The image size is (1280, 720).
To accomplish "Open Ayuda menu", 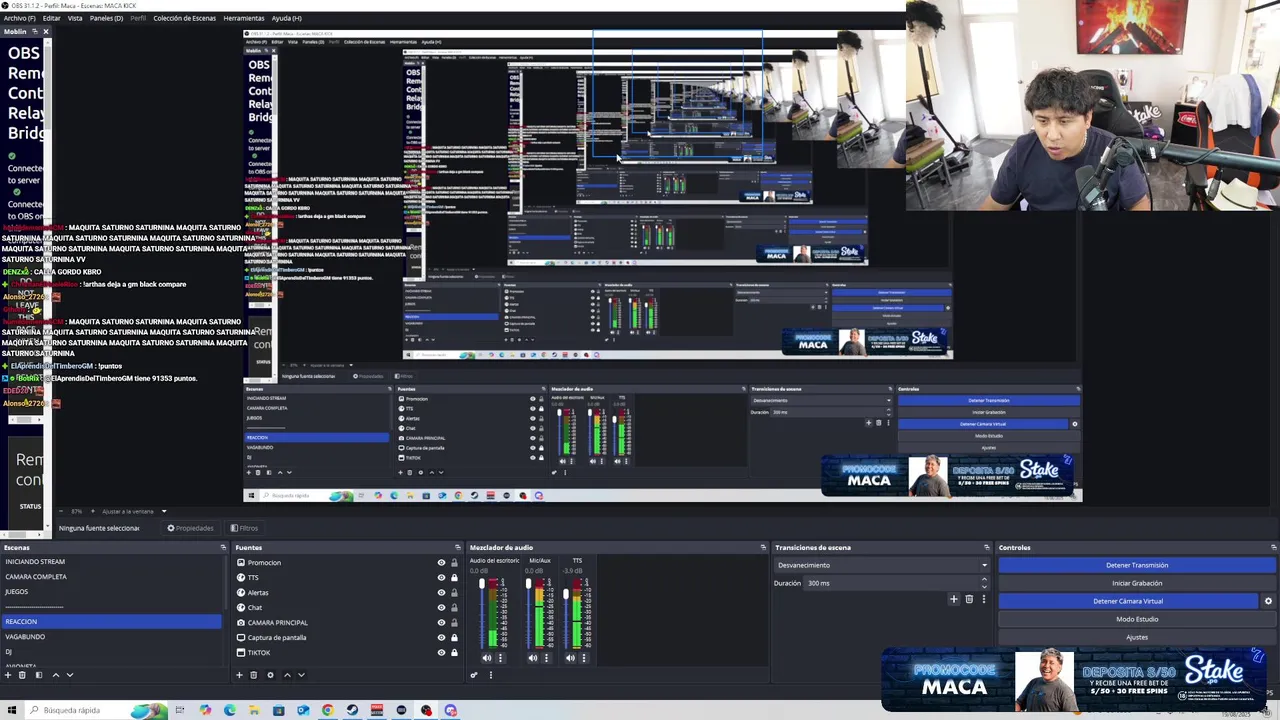I will [x=286, y=18].
